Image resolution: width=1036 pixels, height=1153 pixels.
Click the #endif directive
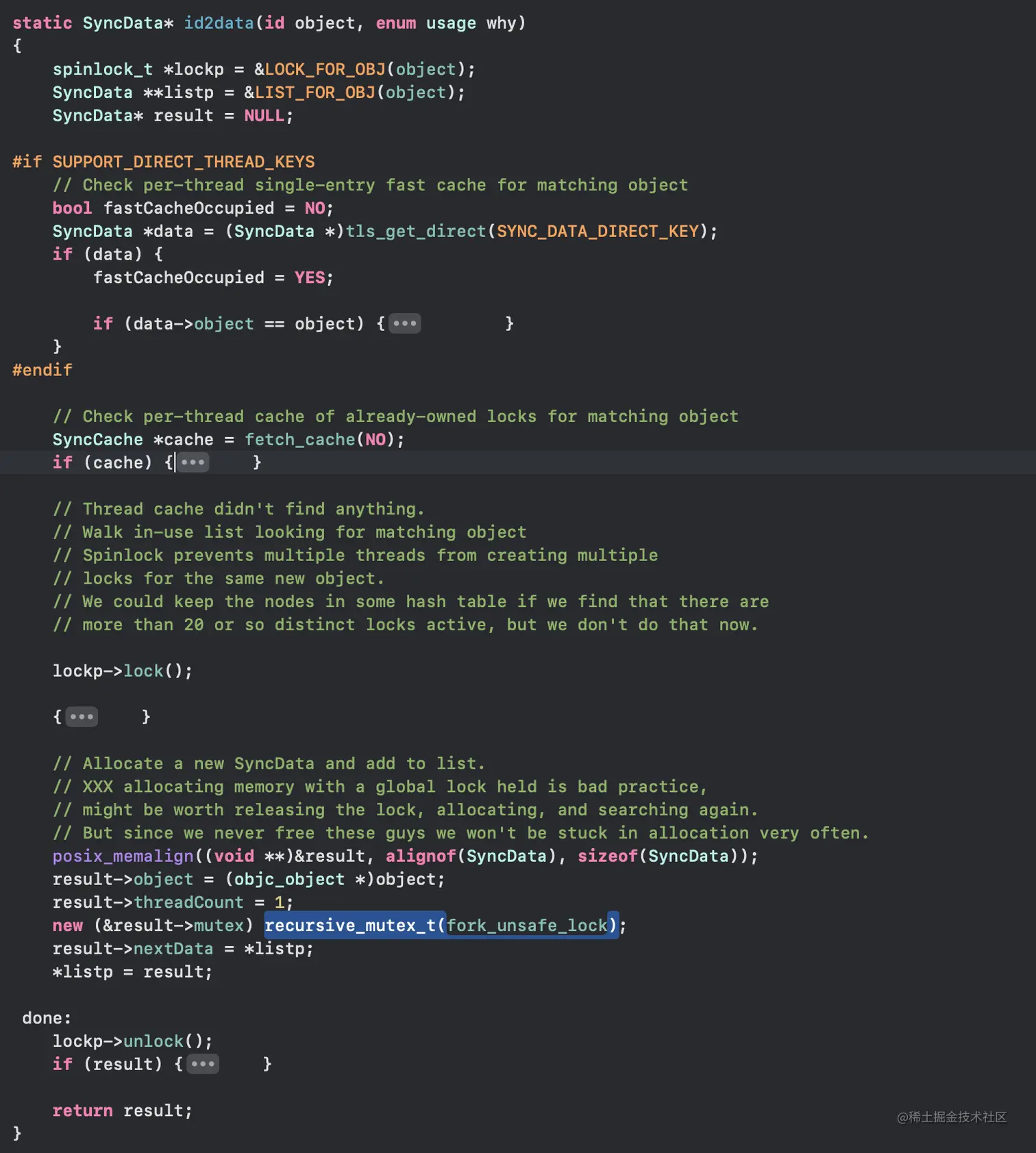(x=42, y=370)
